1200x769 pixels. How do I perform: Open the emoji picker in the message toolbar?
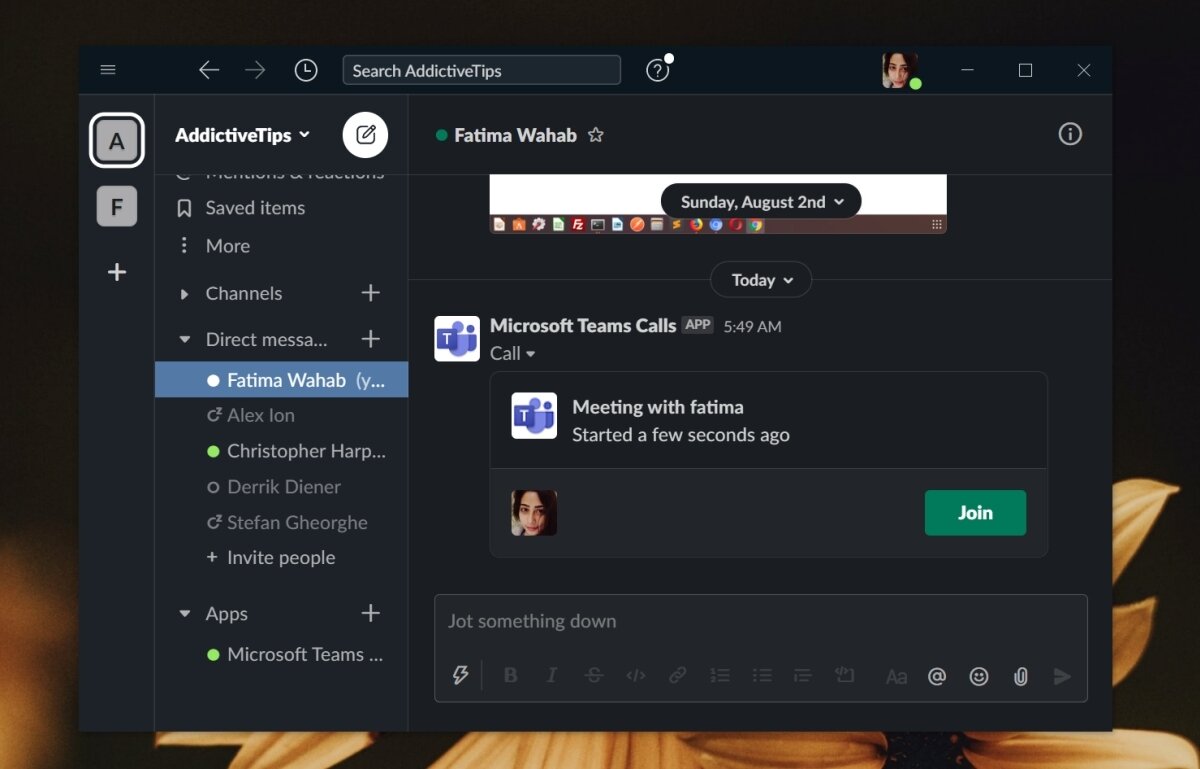[x=978, y=676]
